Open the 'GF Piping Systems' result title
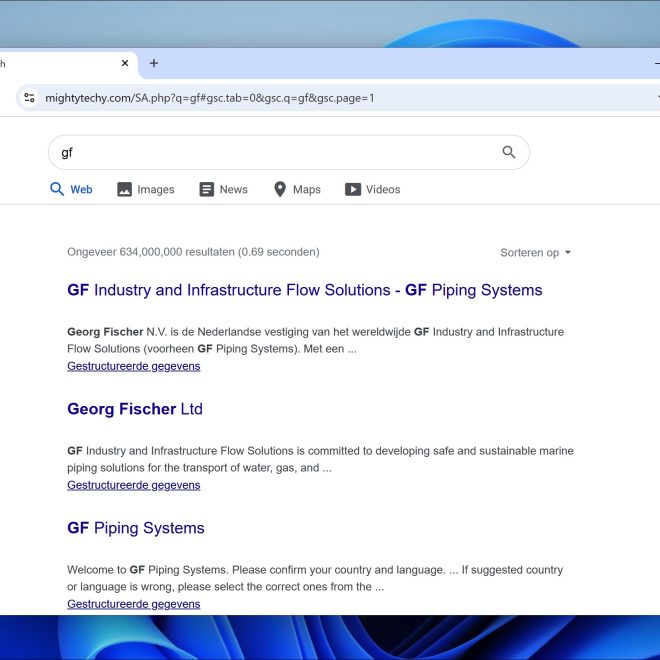 coord(135,528)
